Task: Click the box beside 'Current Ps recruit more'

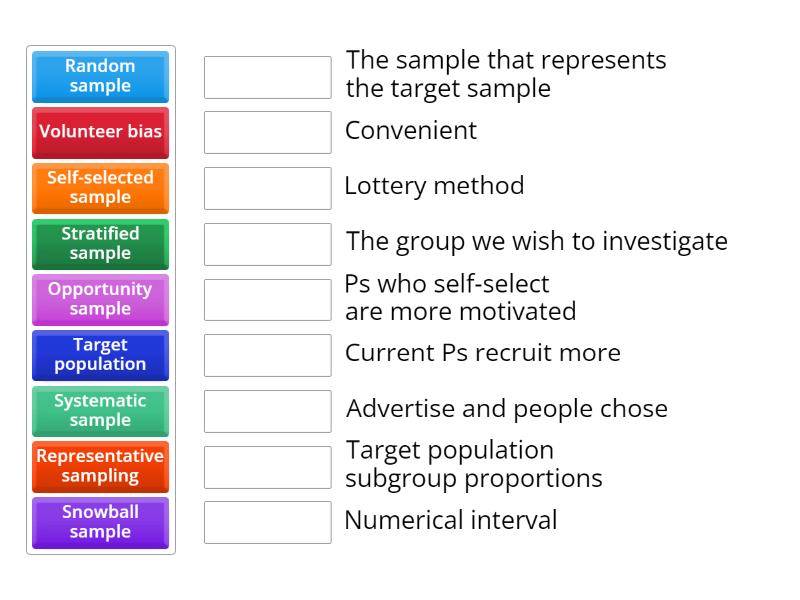Action: [267, 355]
